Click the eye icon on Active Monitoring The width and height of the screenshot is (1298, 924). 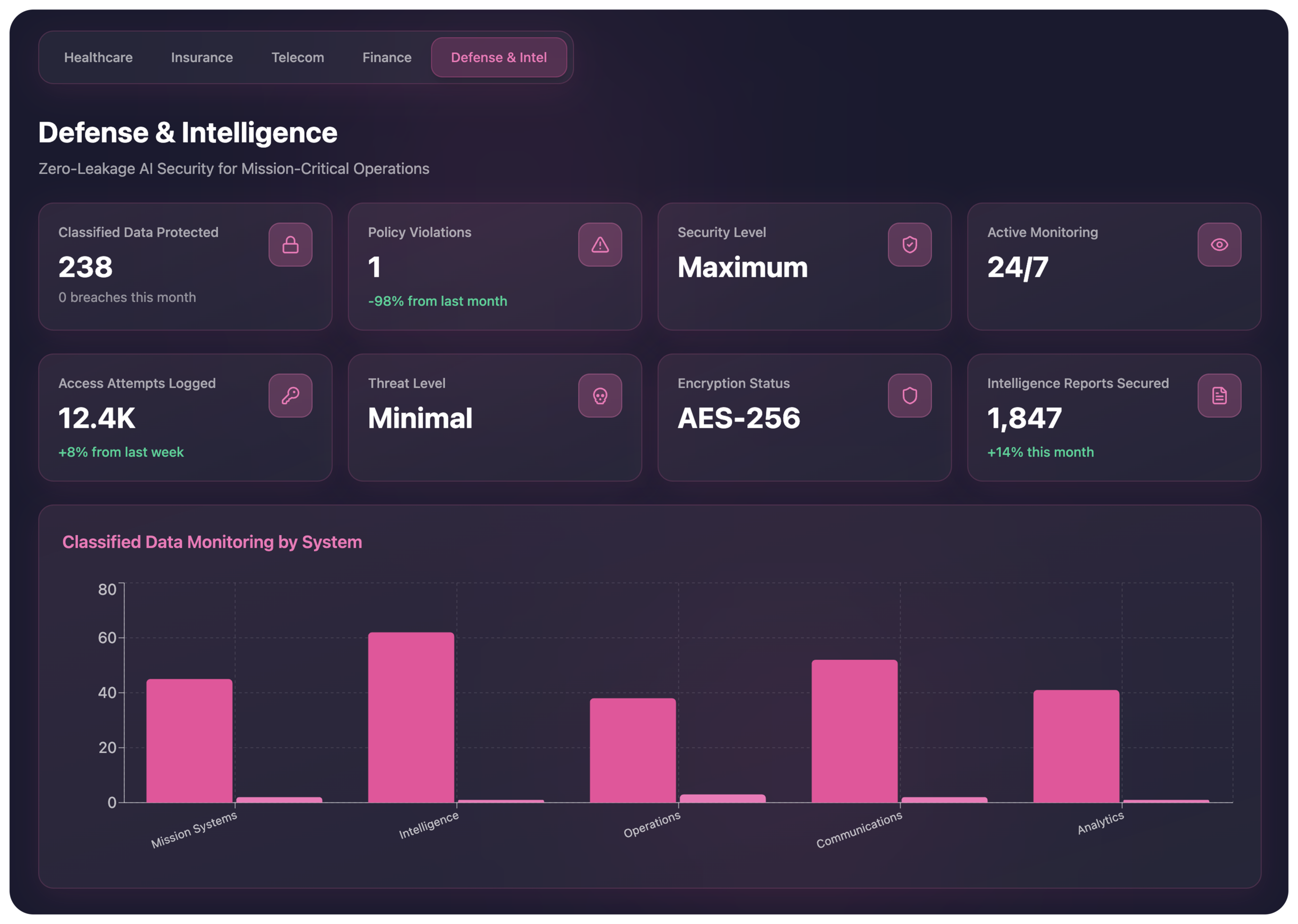[1219, 245]
